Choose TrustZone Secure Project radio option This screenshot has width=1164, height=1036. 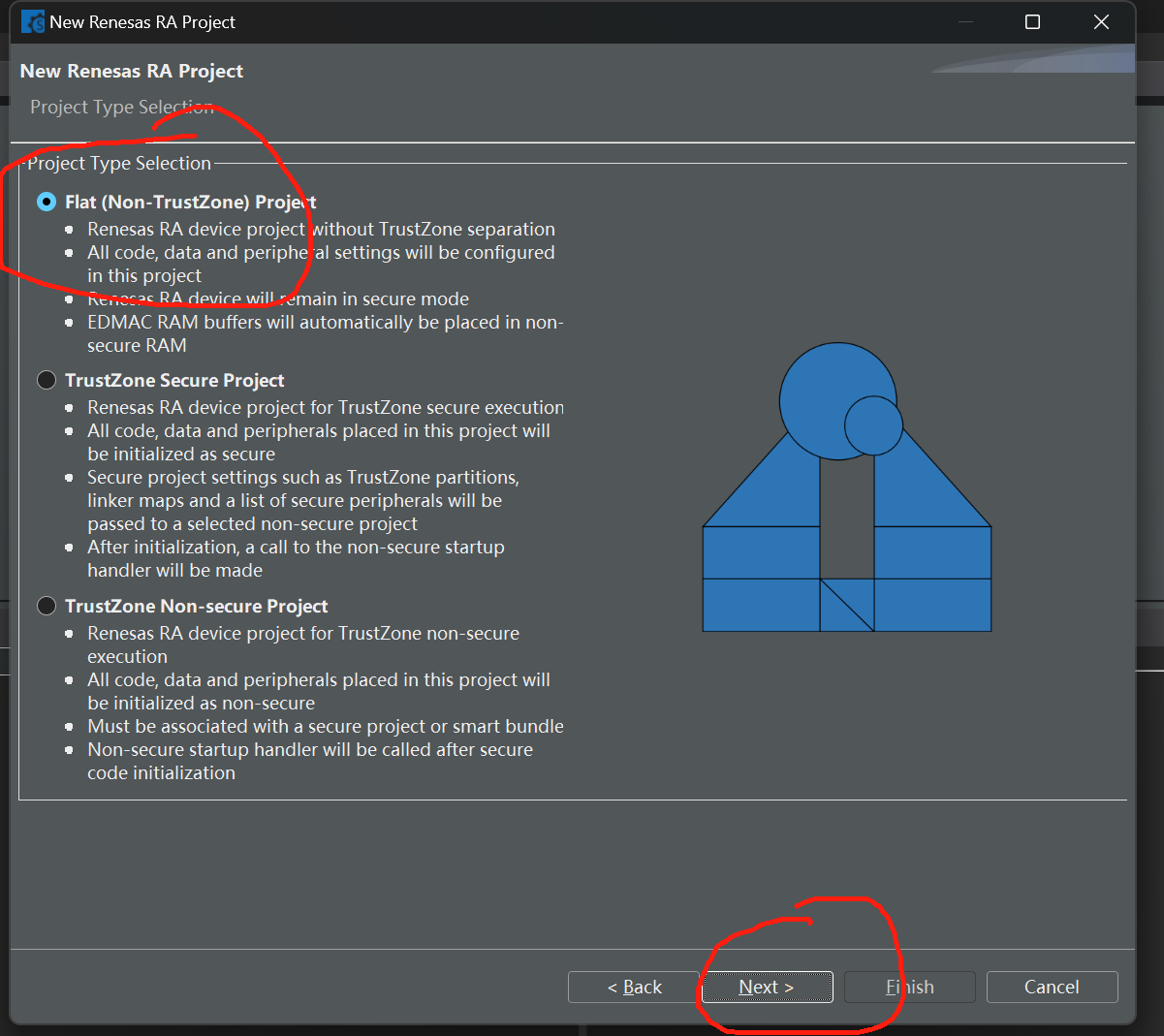(47, 380)
